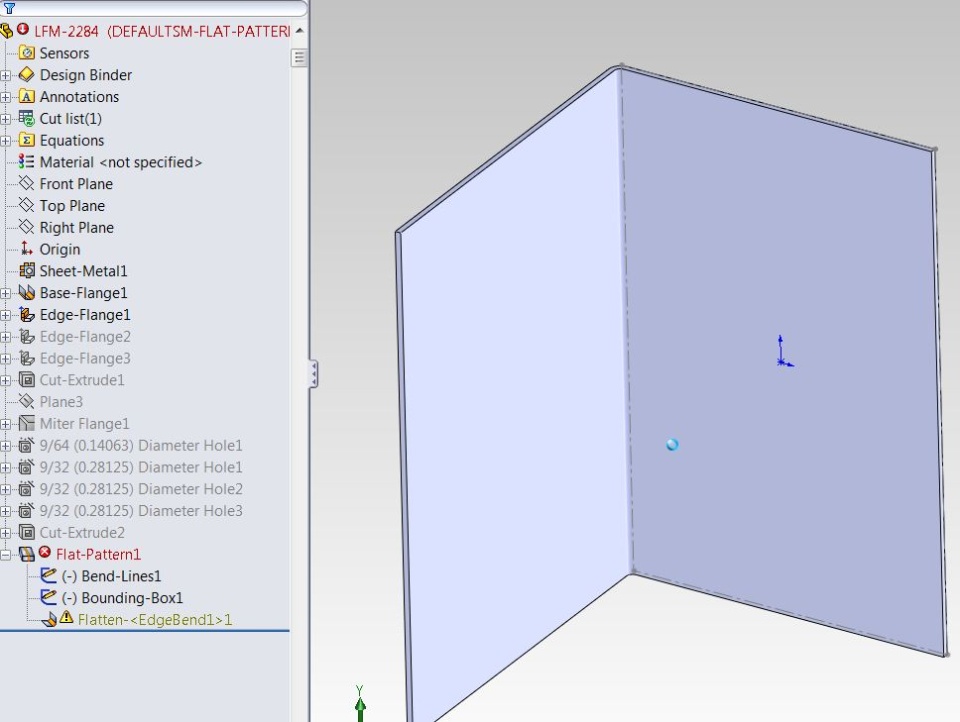Screen dimensions: 960x722
Task: Click the Material icon
Action: [26, 162]
